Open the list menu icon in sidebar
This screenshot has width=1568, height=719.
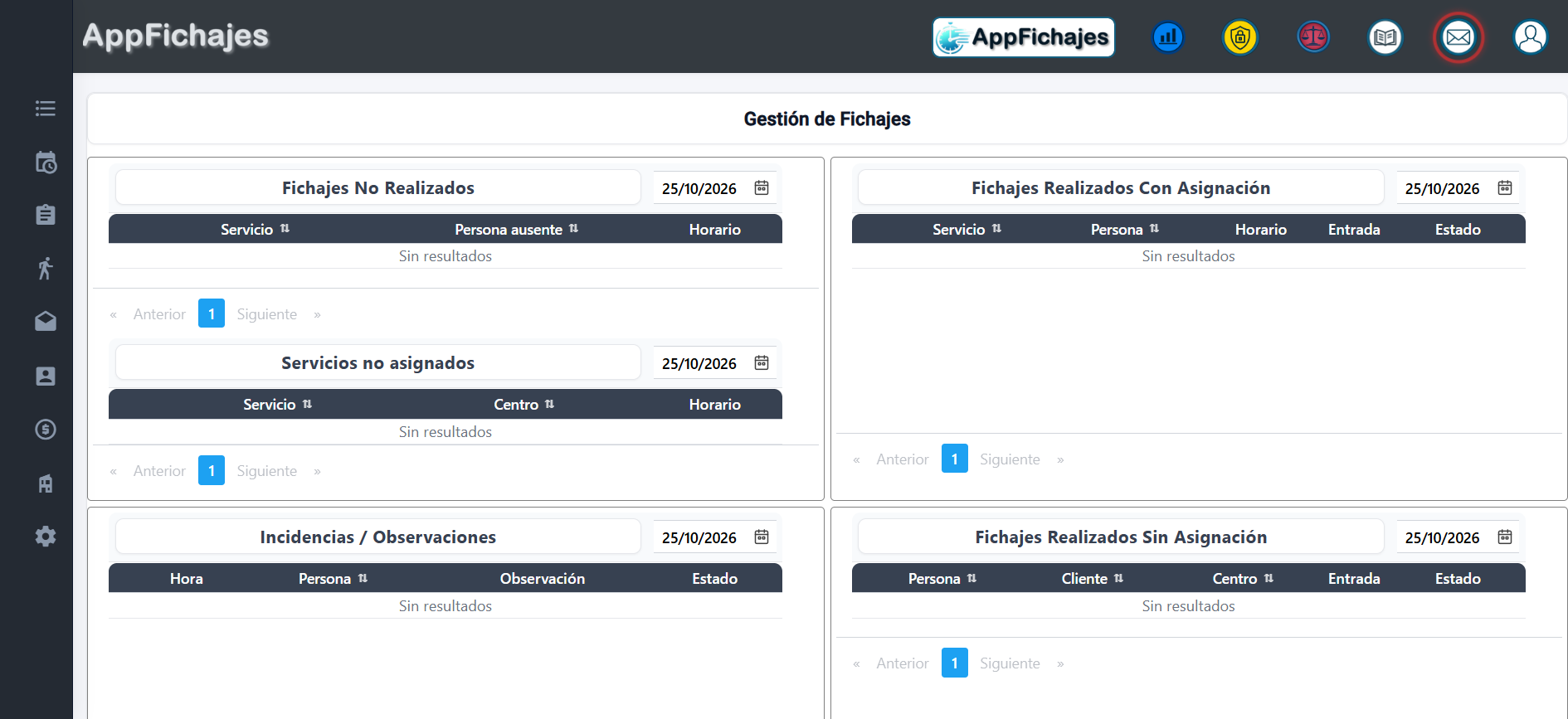click(x=46, y=109)
